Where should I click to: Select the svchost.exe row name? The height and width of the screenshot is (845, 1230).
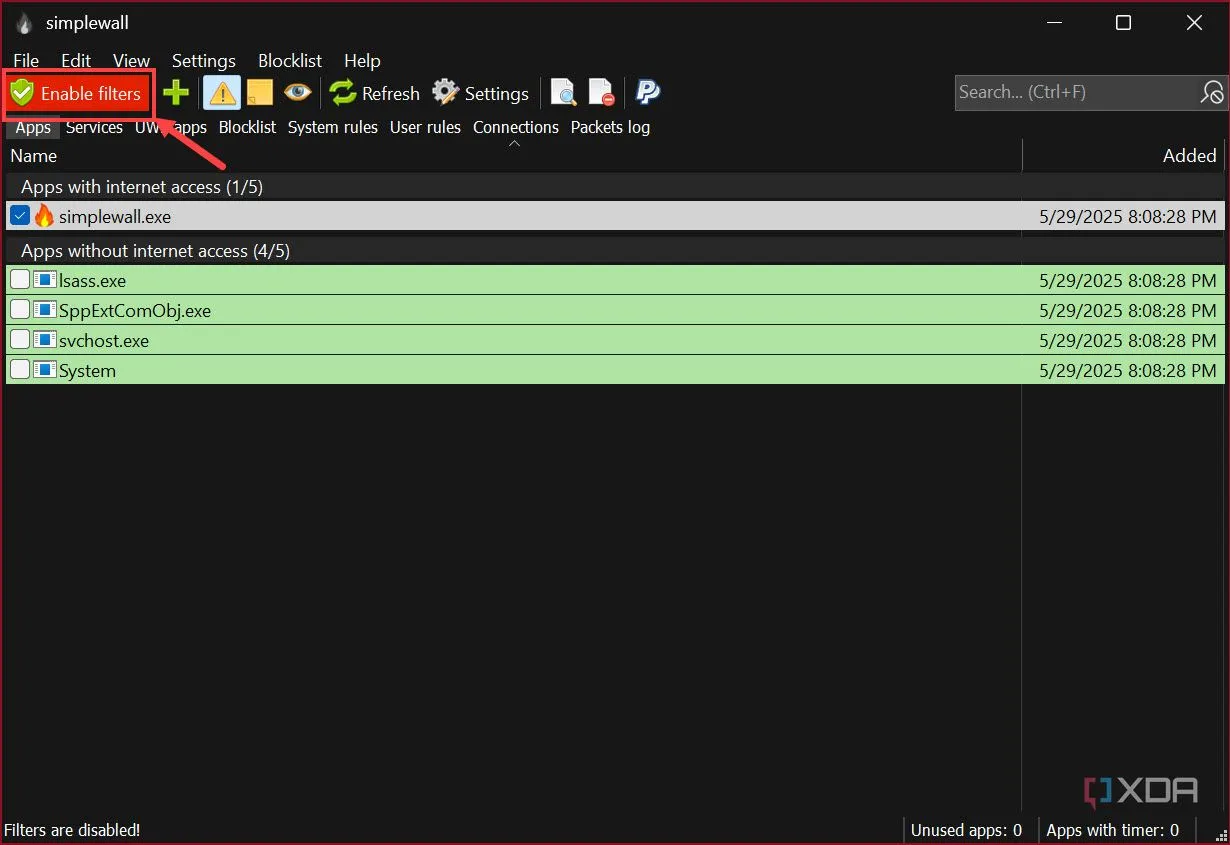[104, 341]
